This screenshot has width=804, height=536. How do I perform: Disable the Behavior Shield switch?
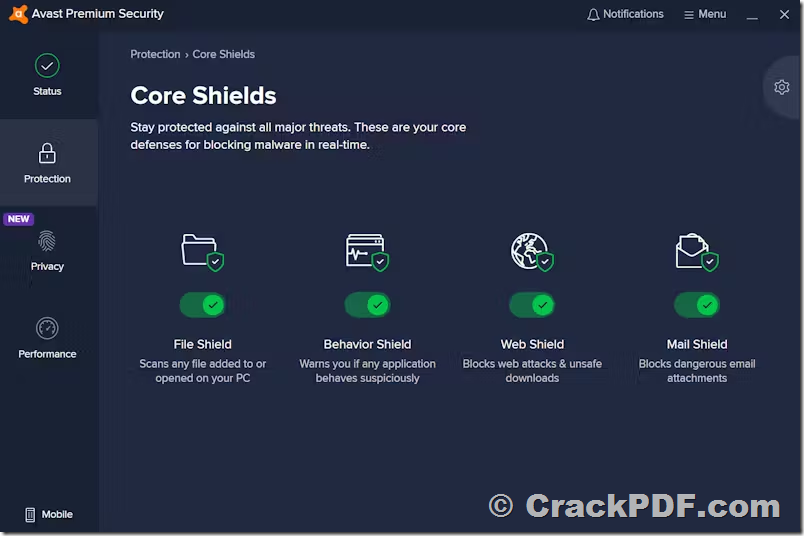pos(367,305)
